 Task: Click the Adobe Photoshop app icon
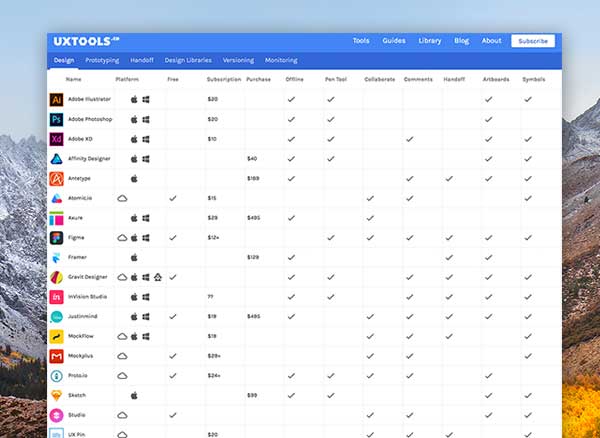pos(56,119)
